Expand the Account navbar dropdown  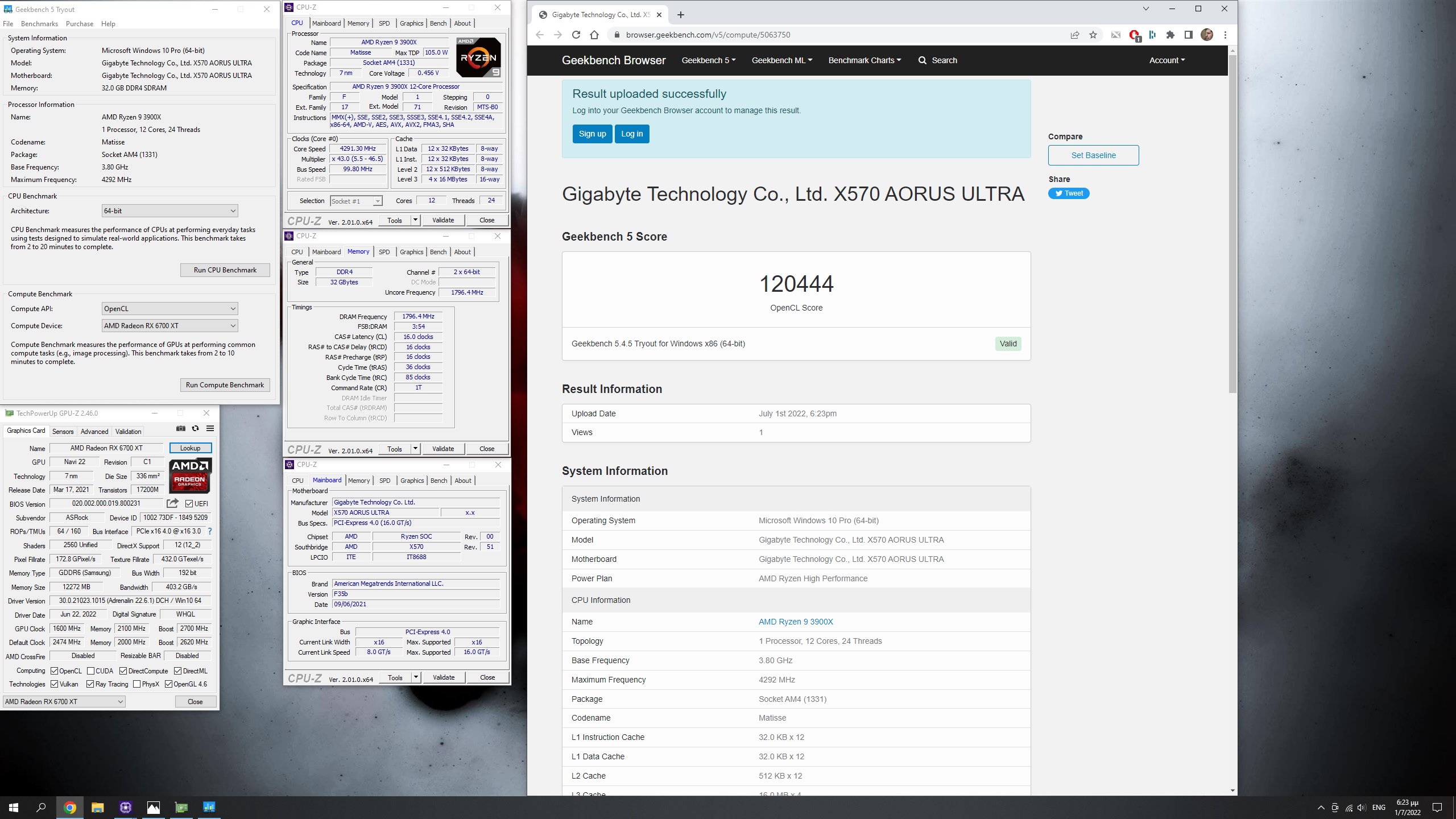[1167, 60]
